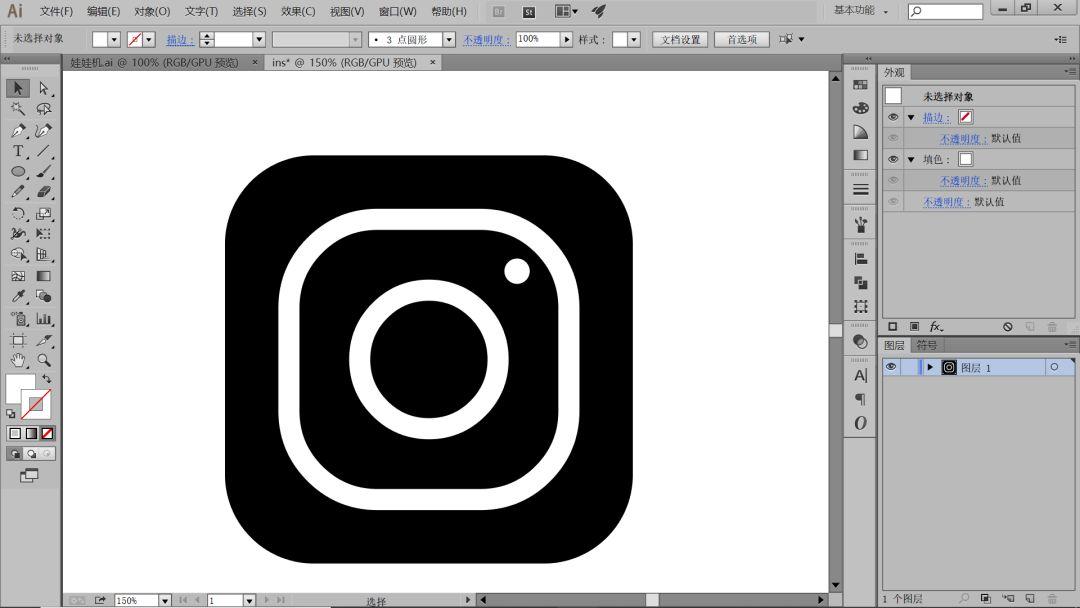The width and height of the screenshot is (1080, 608).
Task: Open the Paragraph panel icon
Action: pyautogui.click(x=860, y=399)
